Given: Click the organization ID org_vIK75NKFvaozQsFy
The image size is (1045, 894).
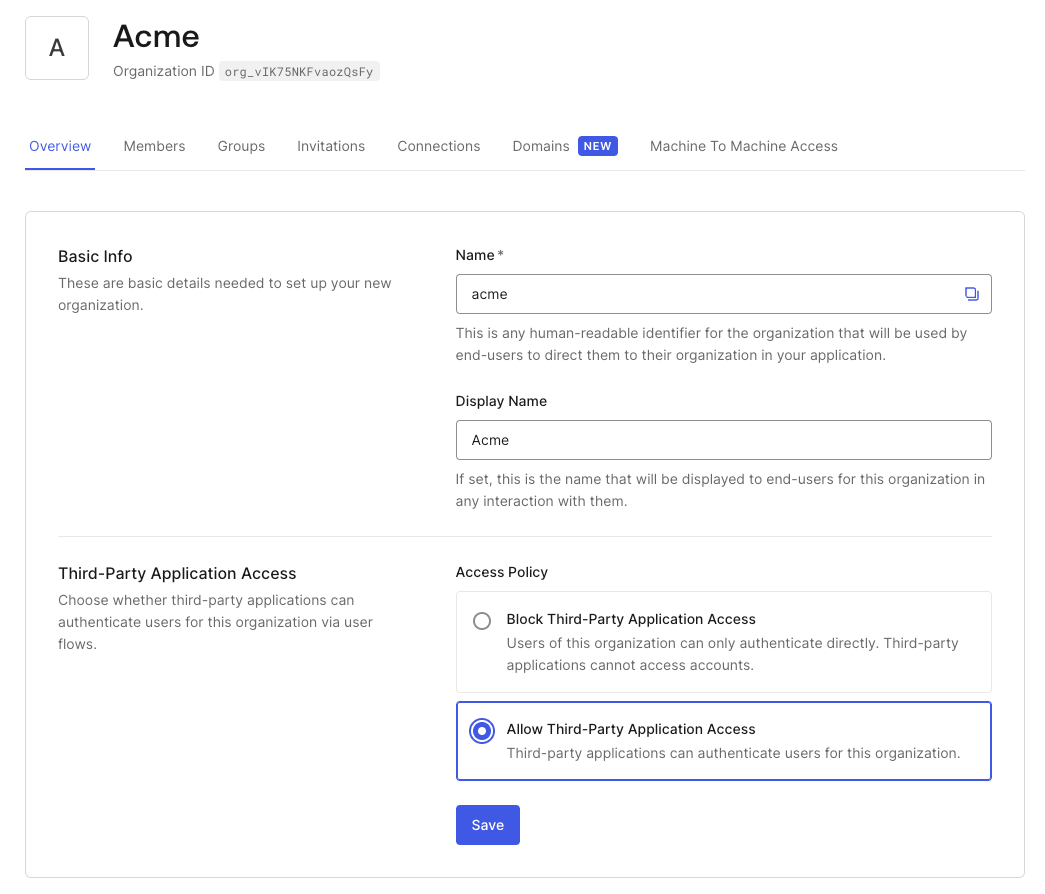Looking at the screenshot, I should (299, 71).
